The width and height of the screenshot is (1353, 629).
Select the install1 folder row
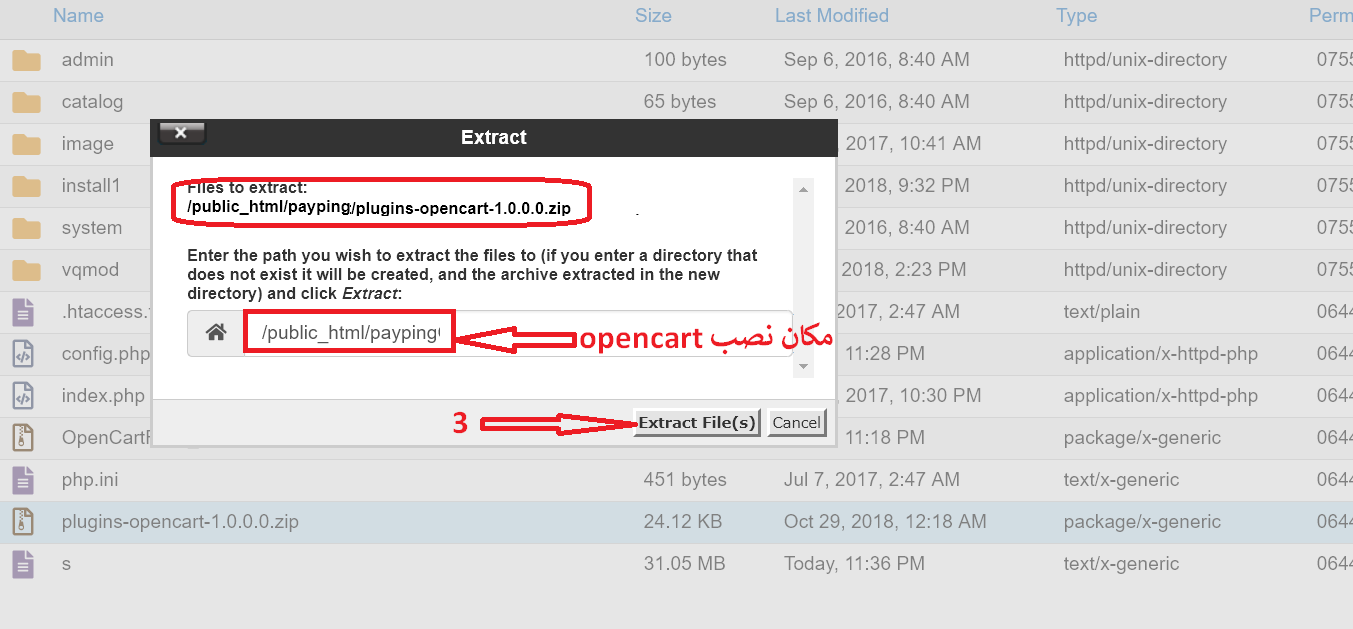pyautogui.click(x=676, y=186)
